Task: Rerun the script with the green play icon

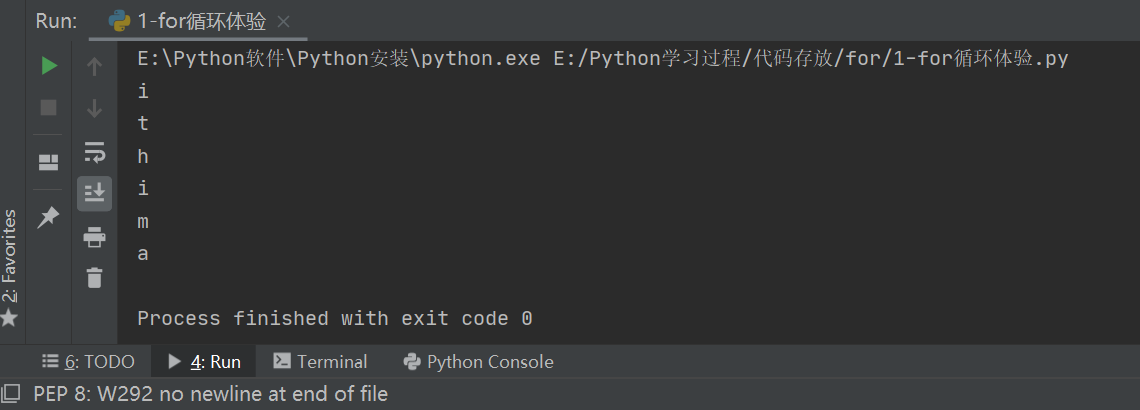Action: pos(48,66)
